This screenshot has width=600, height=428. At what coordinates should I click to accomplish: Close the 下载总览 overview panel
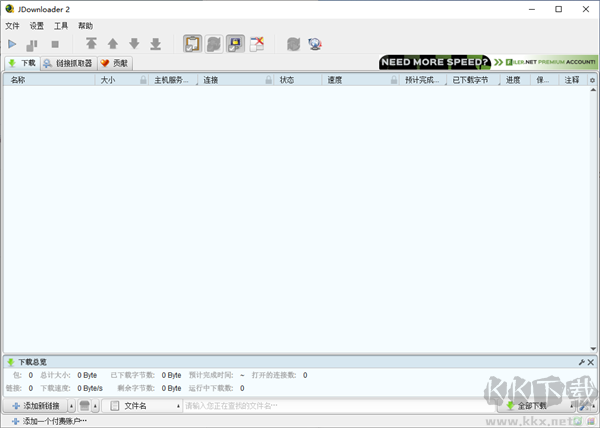591,362
